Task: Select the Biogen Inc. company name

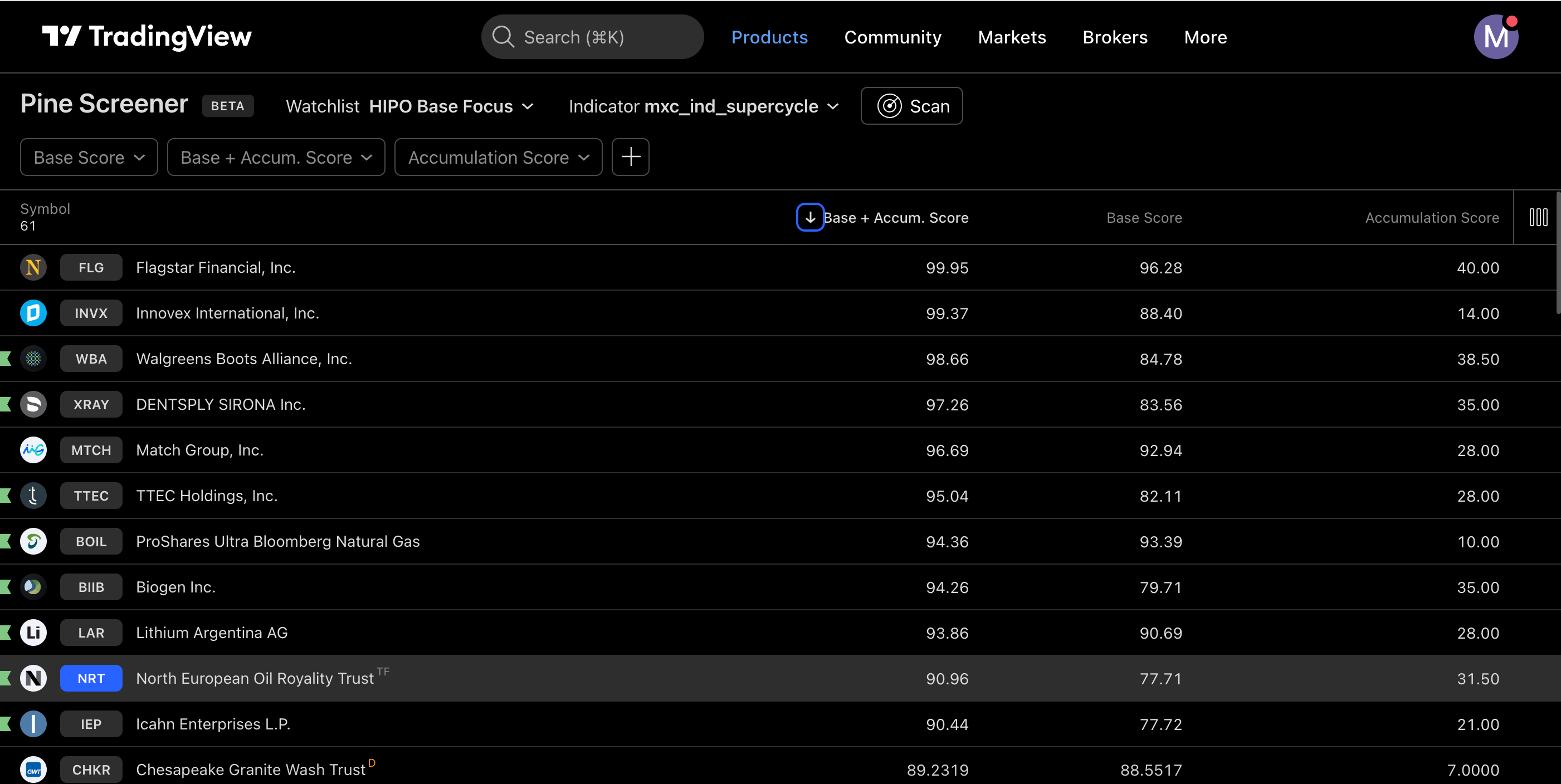Action: click(175, 587)
